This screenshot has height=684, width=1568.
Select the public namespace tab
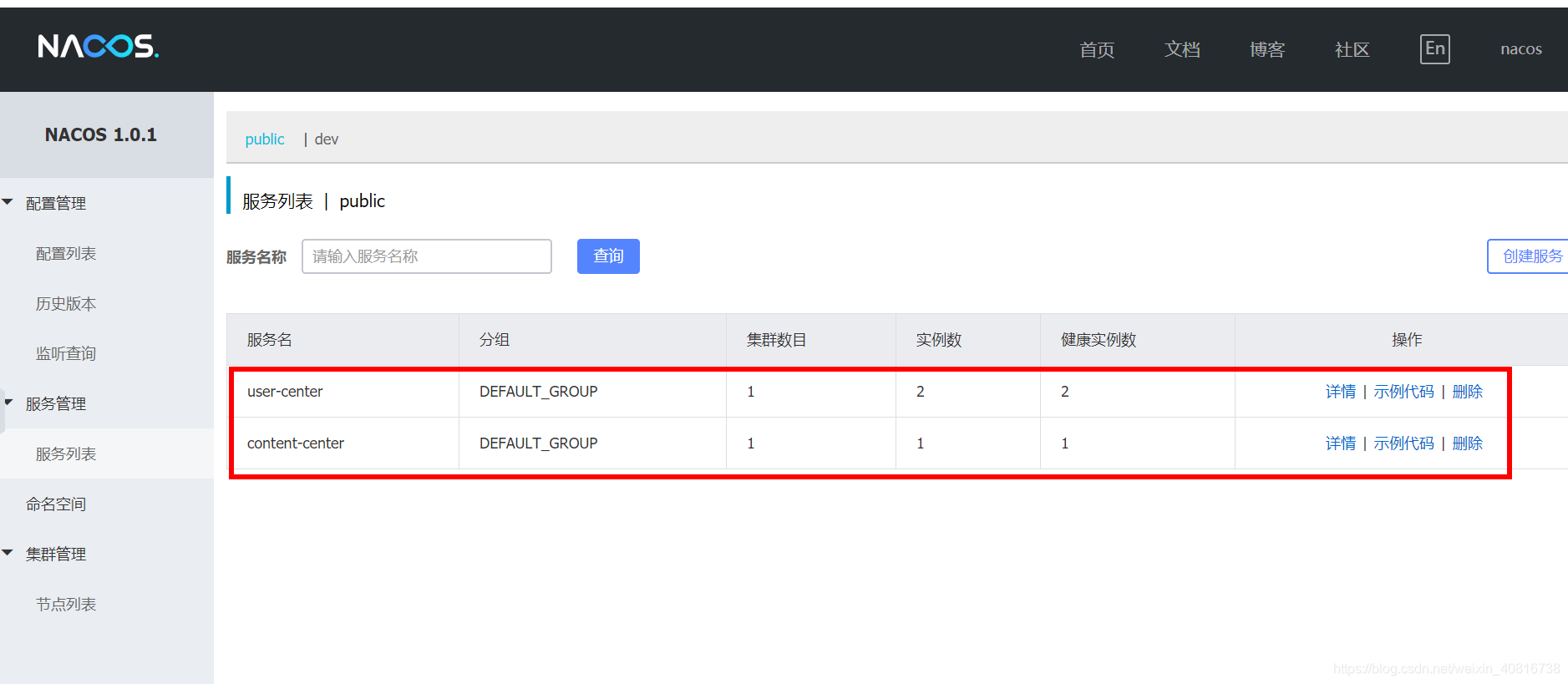click(x=265, y=139)
